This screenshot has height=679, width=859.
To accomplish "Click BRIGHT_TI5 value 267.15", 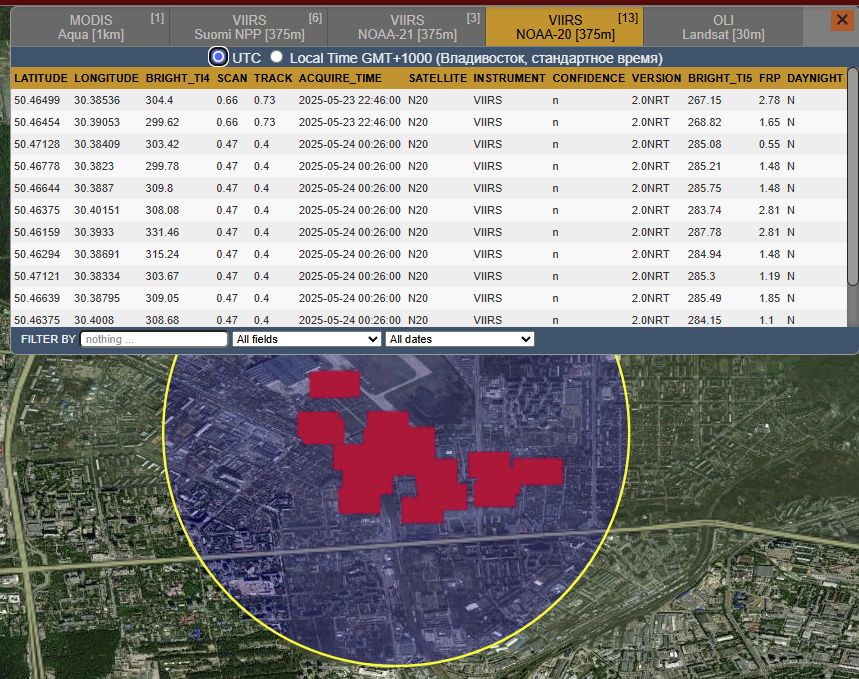I will pyautogui.click(x=705, y=100).
